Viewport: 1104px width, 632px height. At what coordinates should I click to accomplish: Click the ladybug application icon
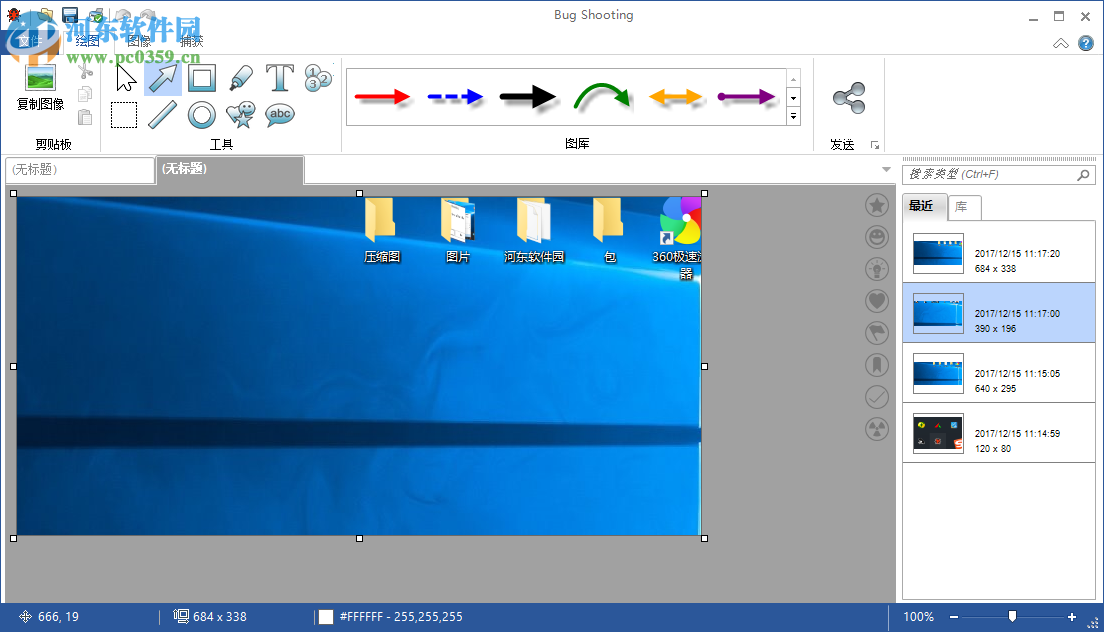[13, 14]
